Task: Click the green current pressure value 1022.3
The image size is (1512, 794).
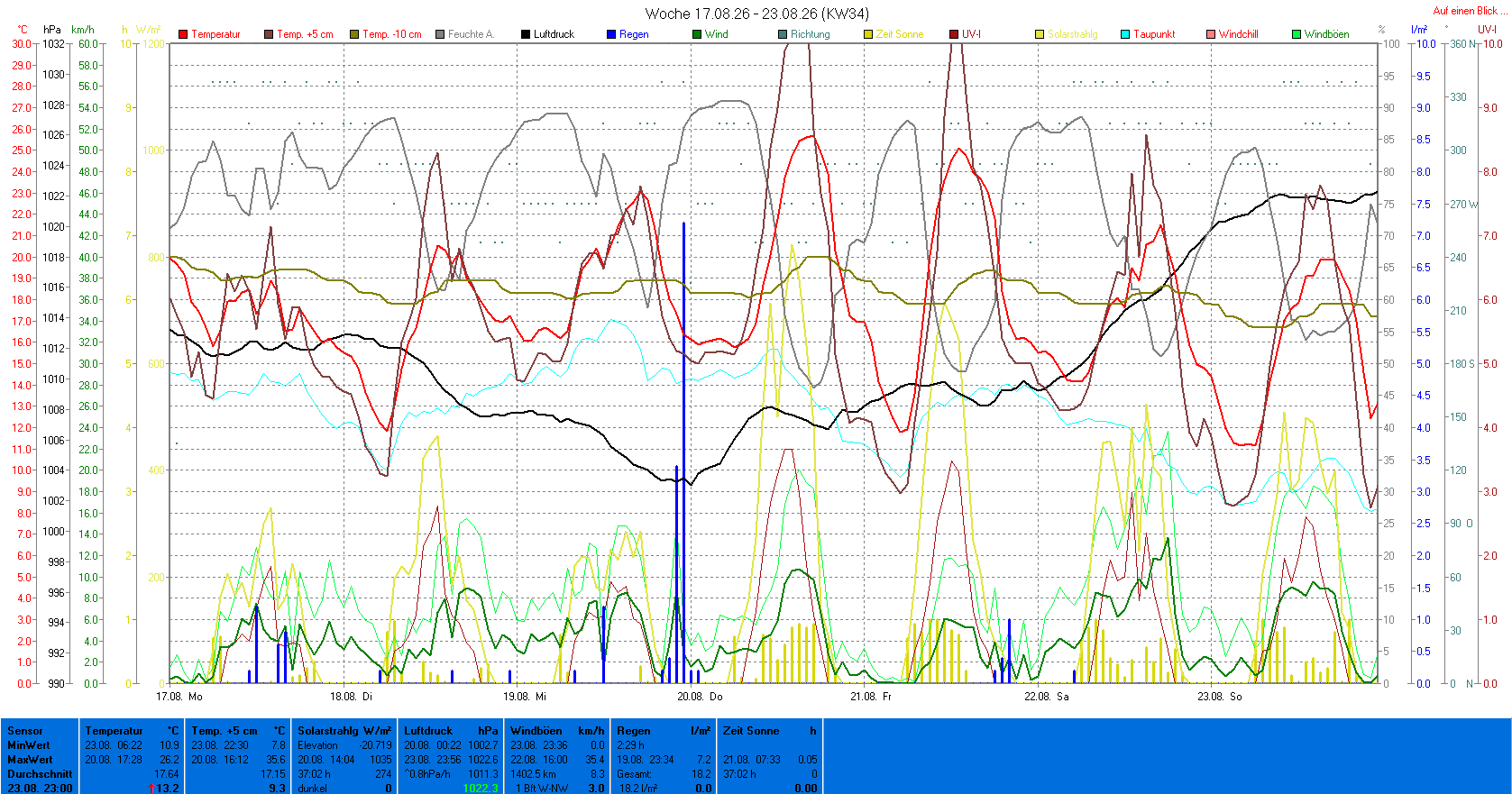Action: point(481,789)
